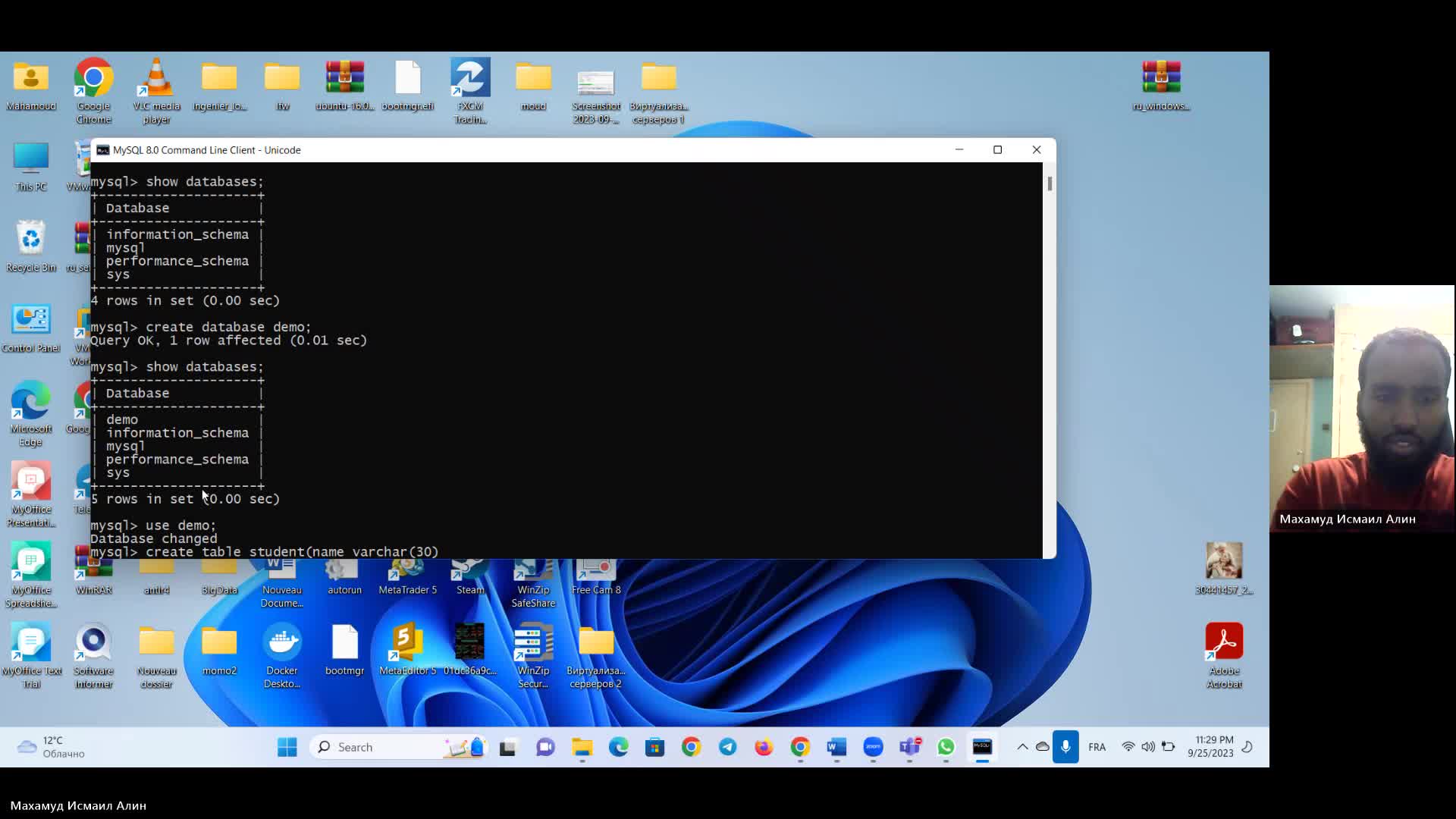Viewport: 1456px width, 819px height.
Task: Open Adobe Acrobat desktop shortcut
Action: pos(1224,656)
